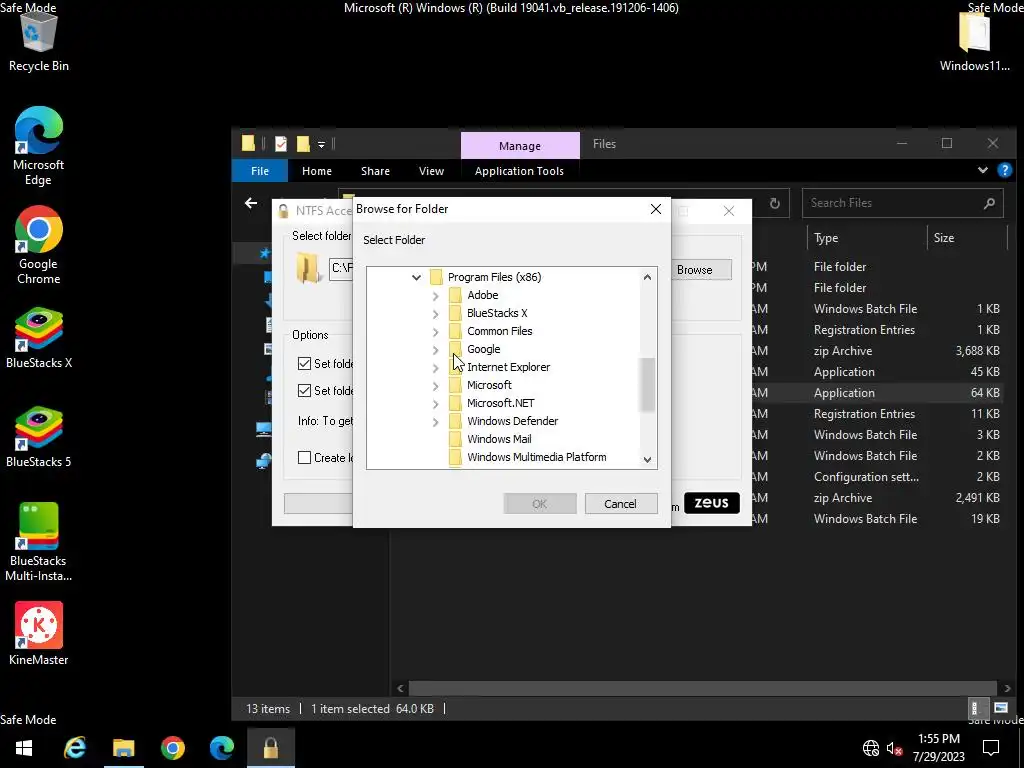The width and height of the screenshot is (1024, 768).
Task: Open File Explorer from the taskbar
Action: [123, 748]
